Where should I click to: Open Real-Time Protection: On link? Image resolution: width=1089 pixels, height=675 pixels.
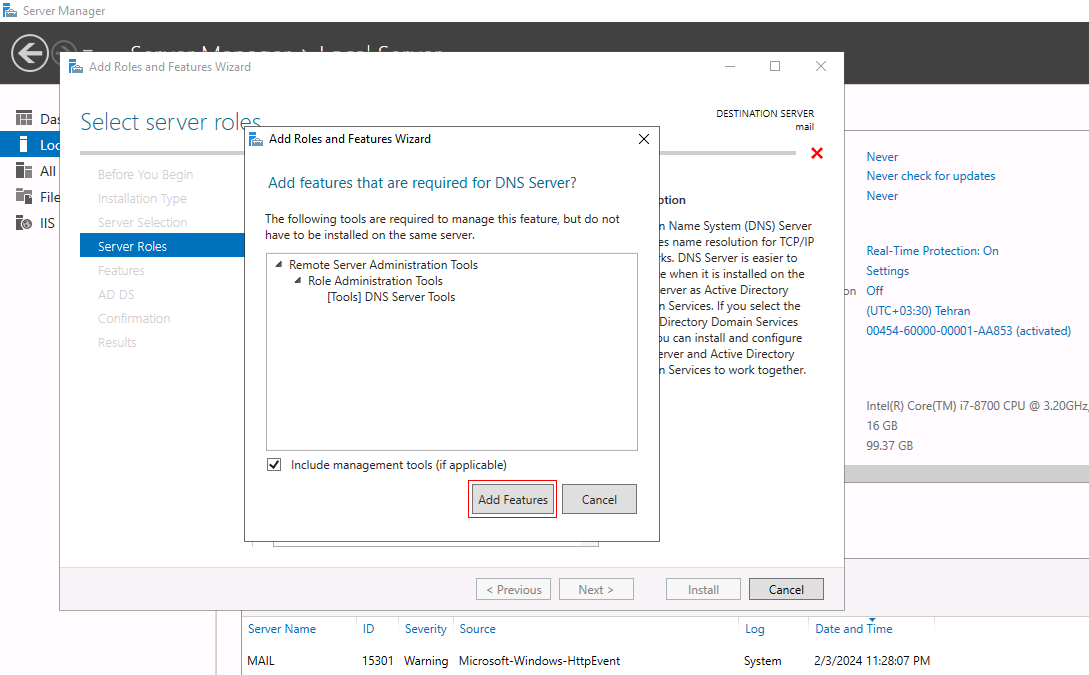(x=932, y=251)
